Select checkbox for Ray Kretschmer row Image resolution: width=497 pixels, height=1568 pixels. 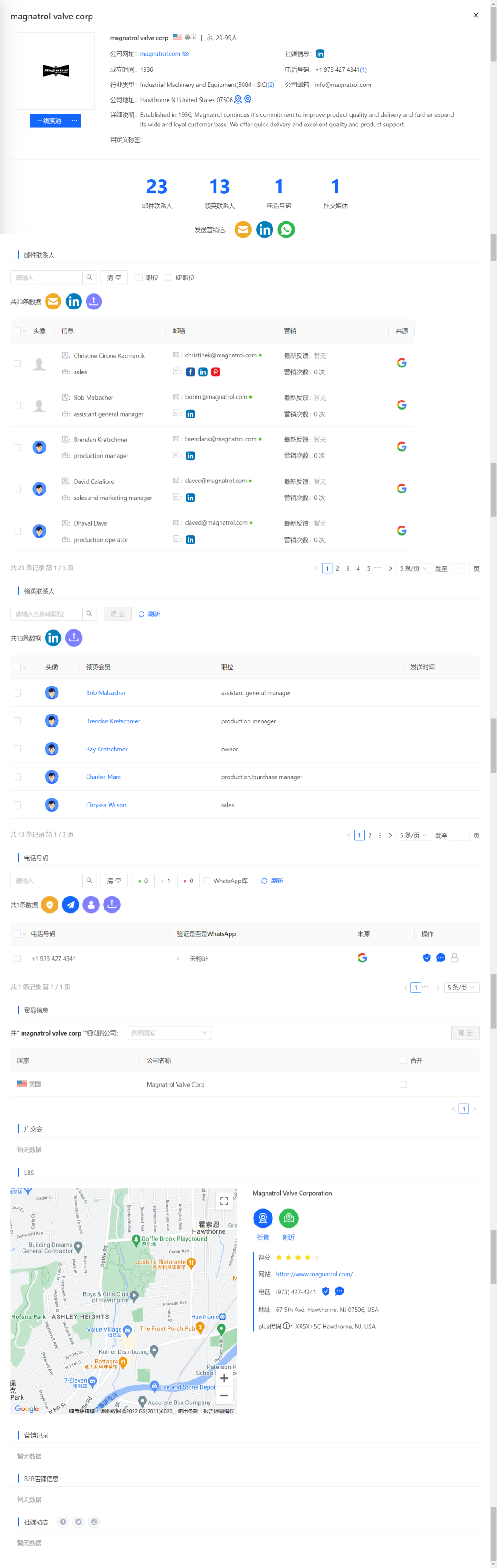tap(17, 750)
